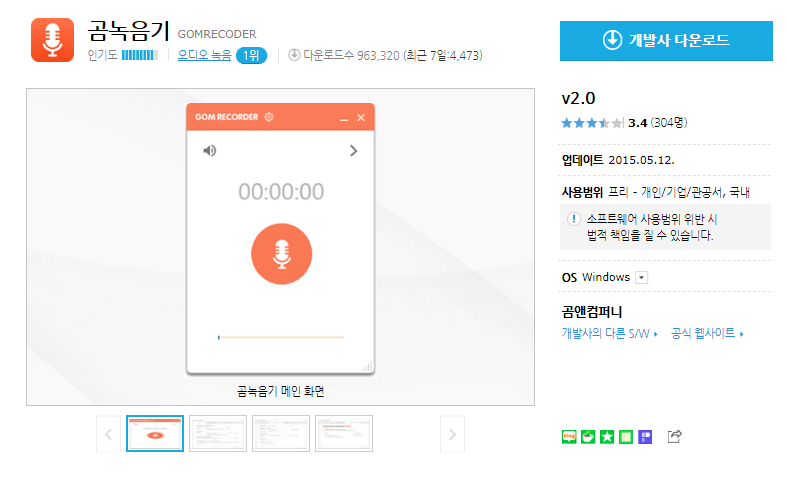789x494 pixels.
Task: Go to previous screenshot thumbnails
Action: [x=108, y=434]
